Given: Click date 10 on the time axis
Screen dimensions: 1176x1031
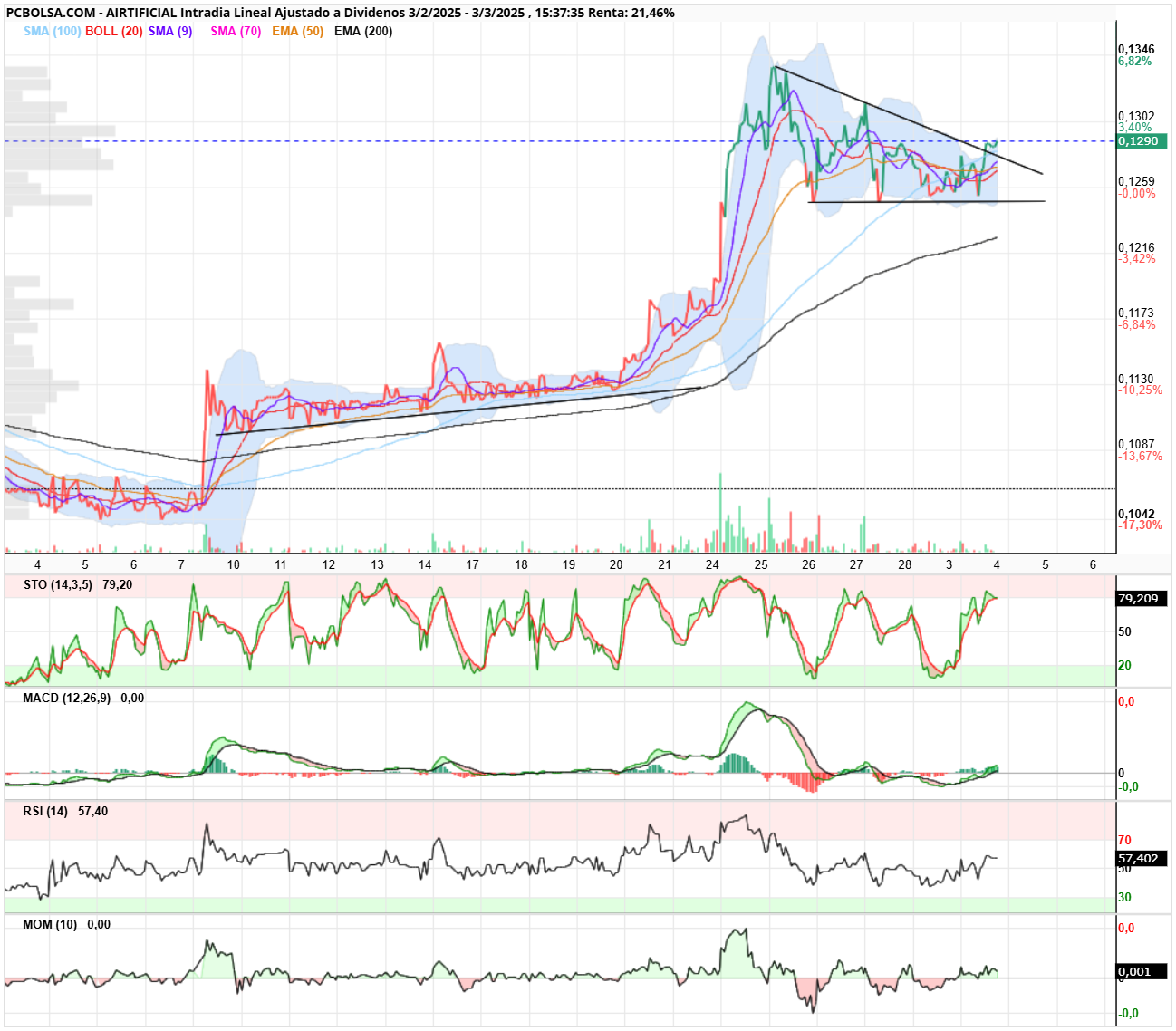Looking at the screenshot, I should pyautogui.click(x=233, y=564).
